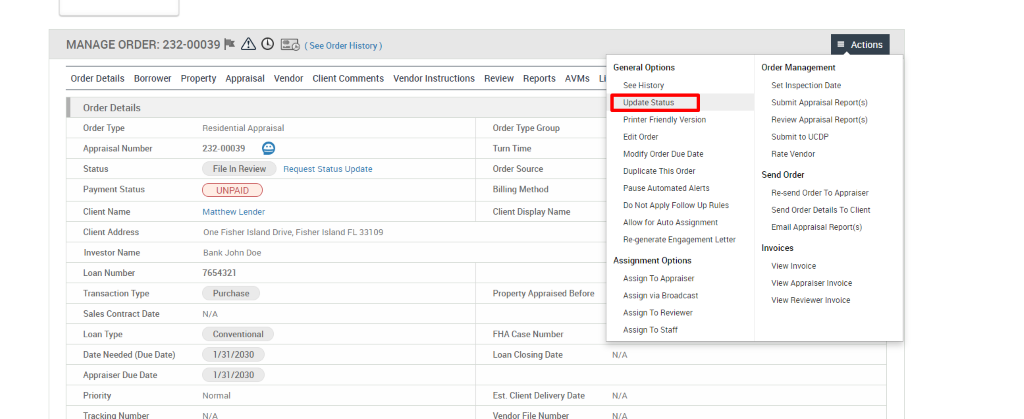Select Allow for Auto Assignment option
The width and height of the screenshot is (1024, 419).
click(670, 223)
